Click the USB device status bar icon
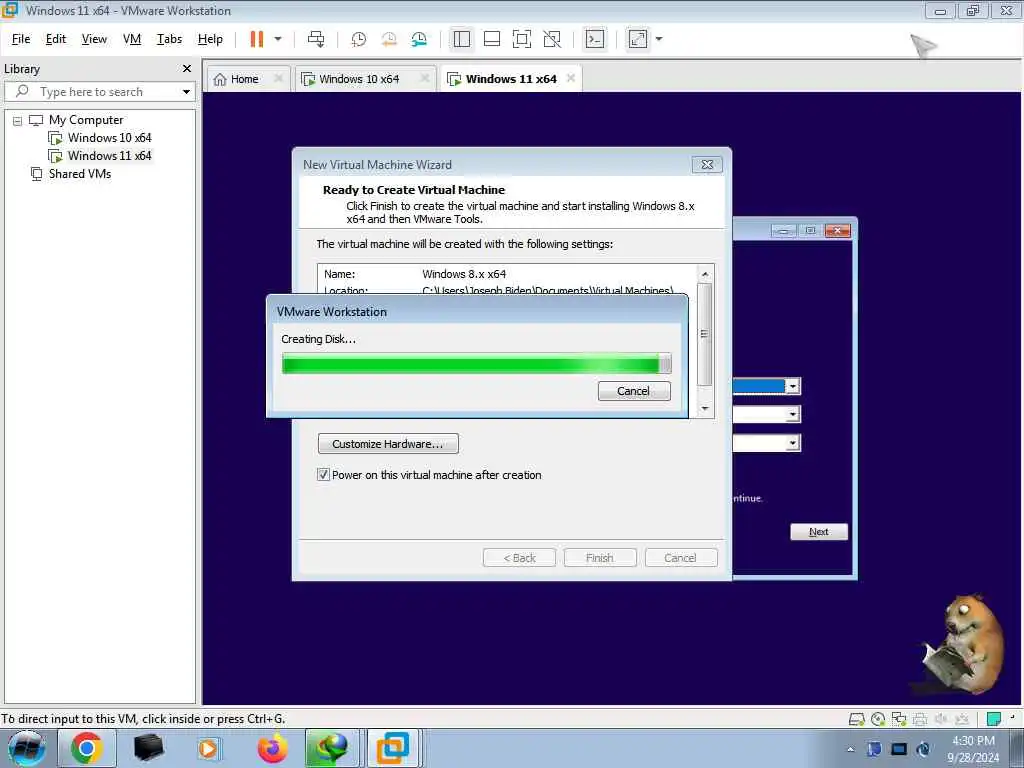 coord(962,719)
